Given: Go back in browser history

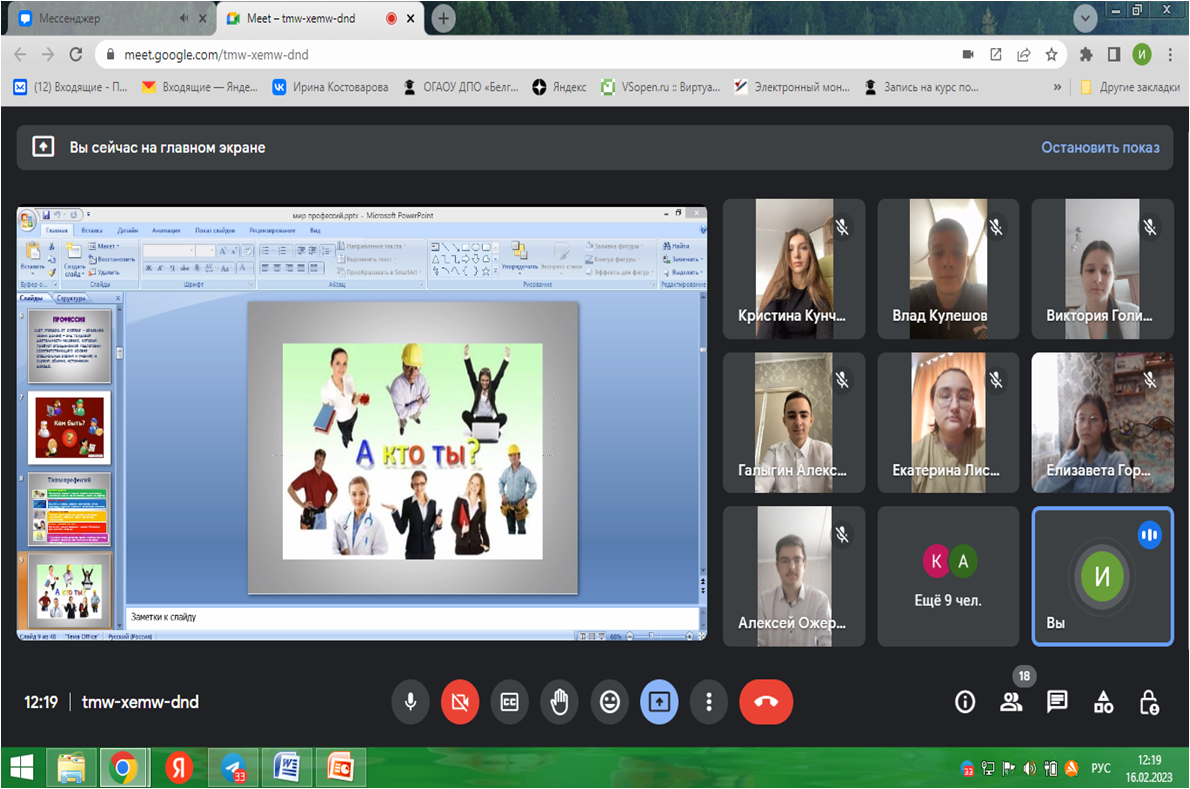Looking at the screenshot, I should 20,55.
